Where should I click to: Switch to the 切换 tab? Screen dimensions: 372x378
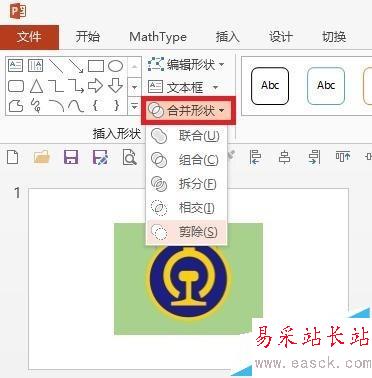(334, 36)
